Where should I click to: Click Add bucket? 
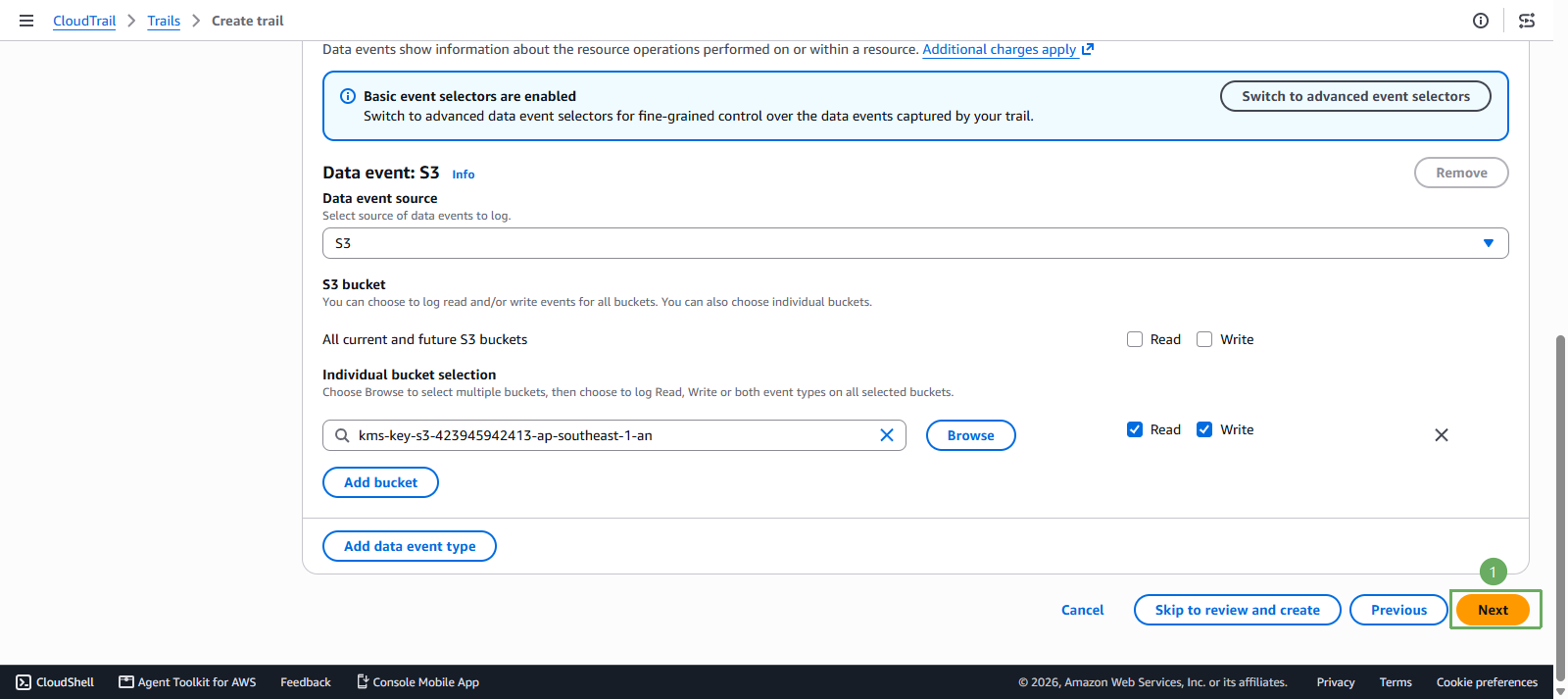click(x=380, y=482)
